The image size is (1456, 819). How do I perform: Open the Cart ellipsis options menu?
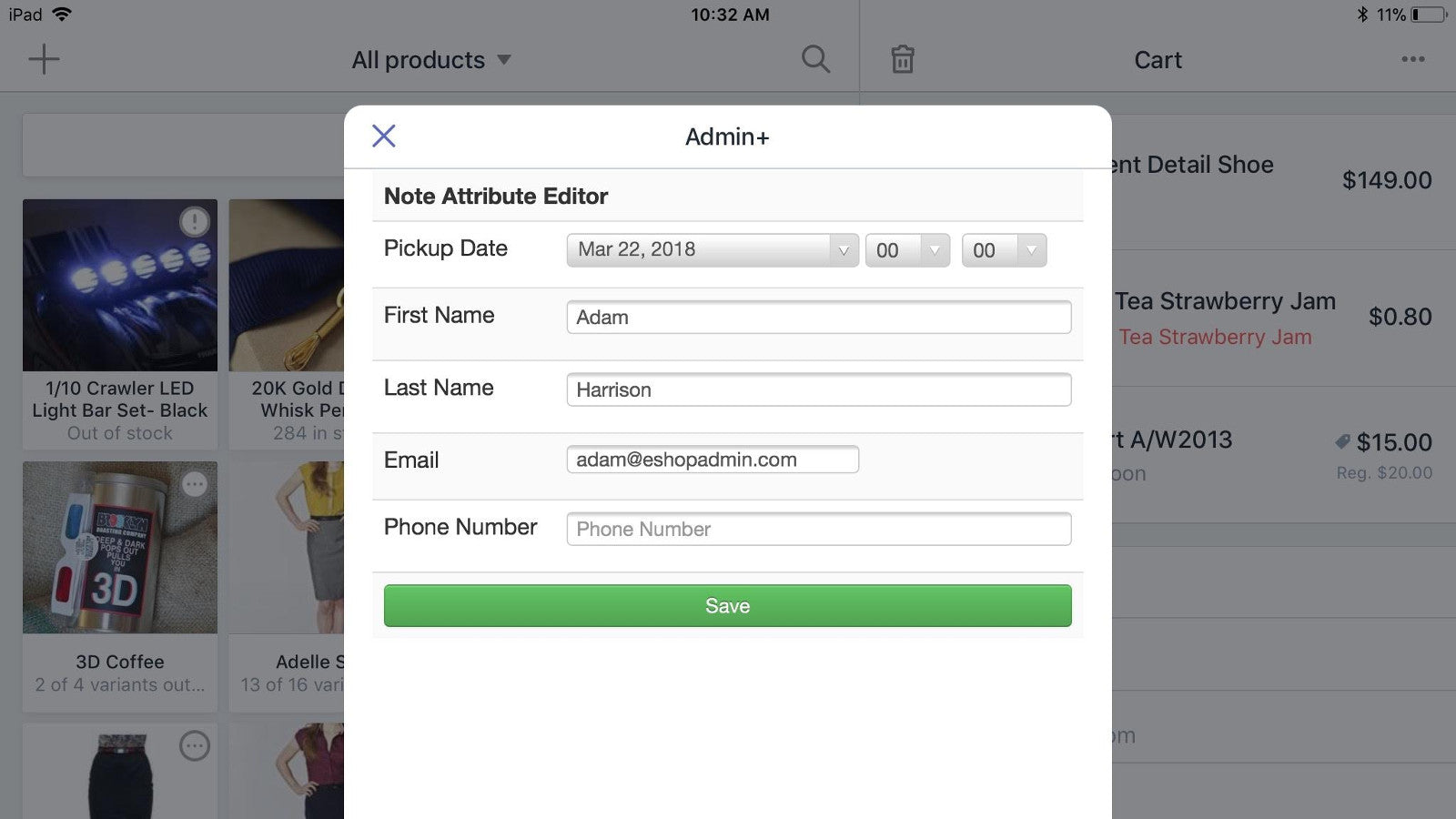coord(1412,58)
